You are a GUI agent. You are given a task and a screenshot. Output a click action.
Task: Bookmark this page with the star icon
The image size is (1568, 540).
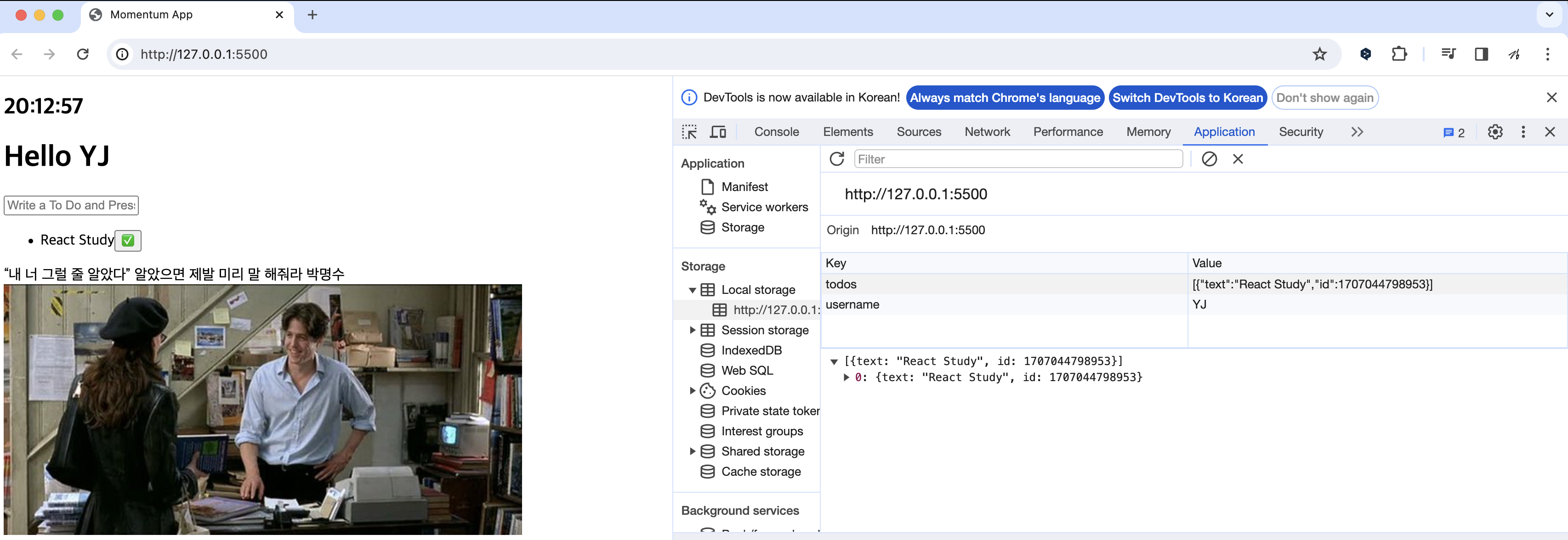pyautogui.click(x=1319, y=54)
